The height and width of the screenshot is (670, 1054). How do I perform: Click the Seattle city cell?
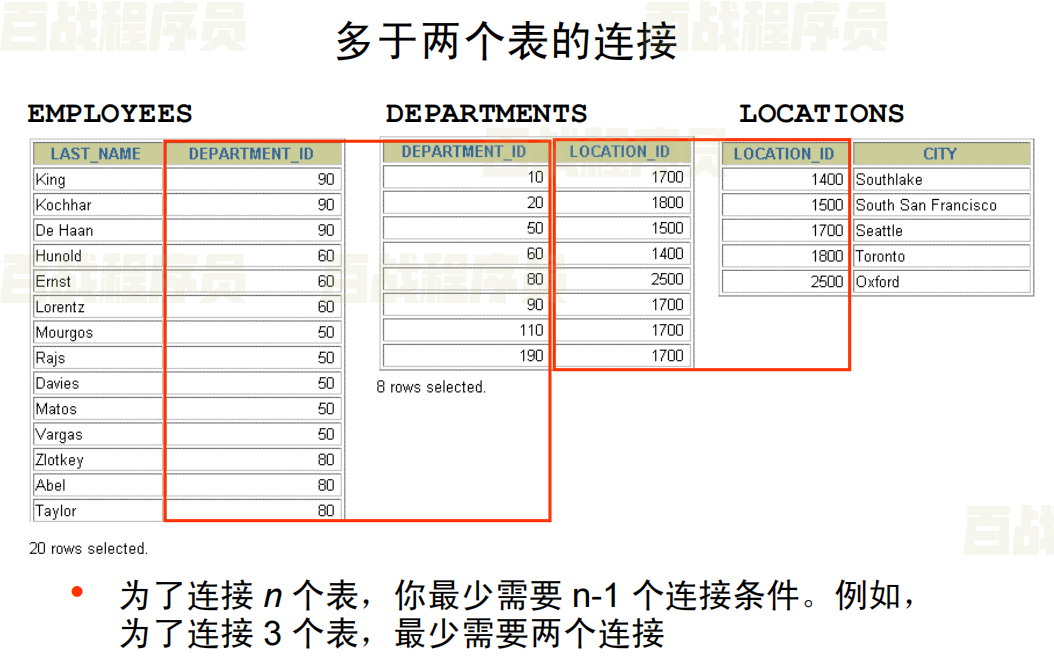point(940,231)
